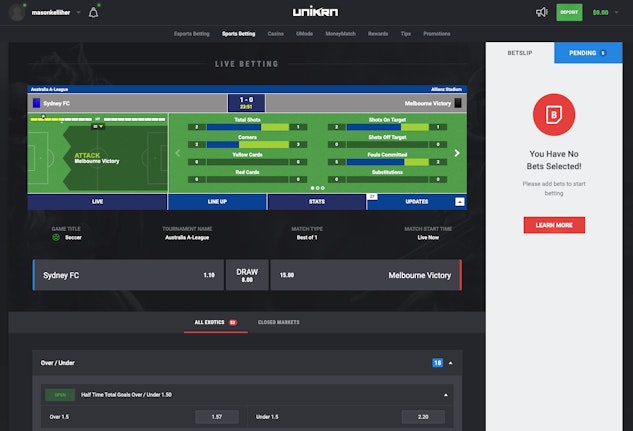The width and height of the screenshot is (633, 431).
Task: Open the Closed Markets tab
Action: 278,322
